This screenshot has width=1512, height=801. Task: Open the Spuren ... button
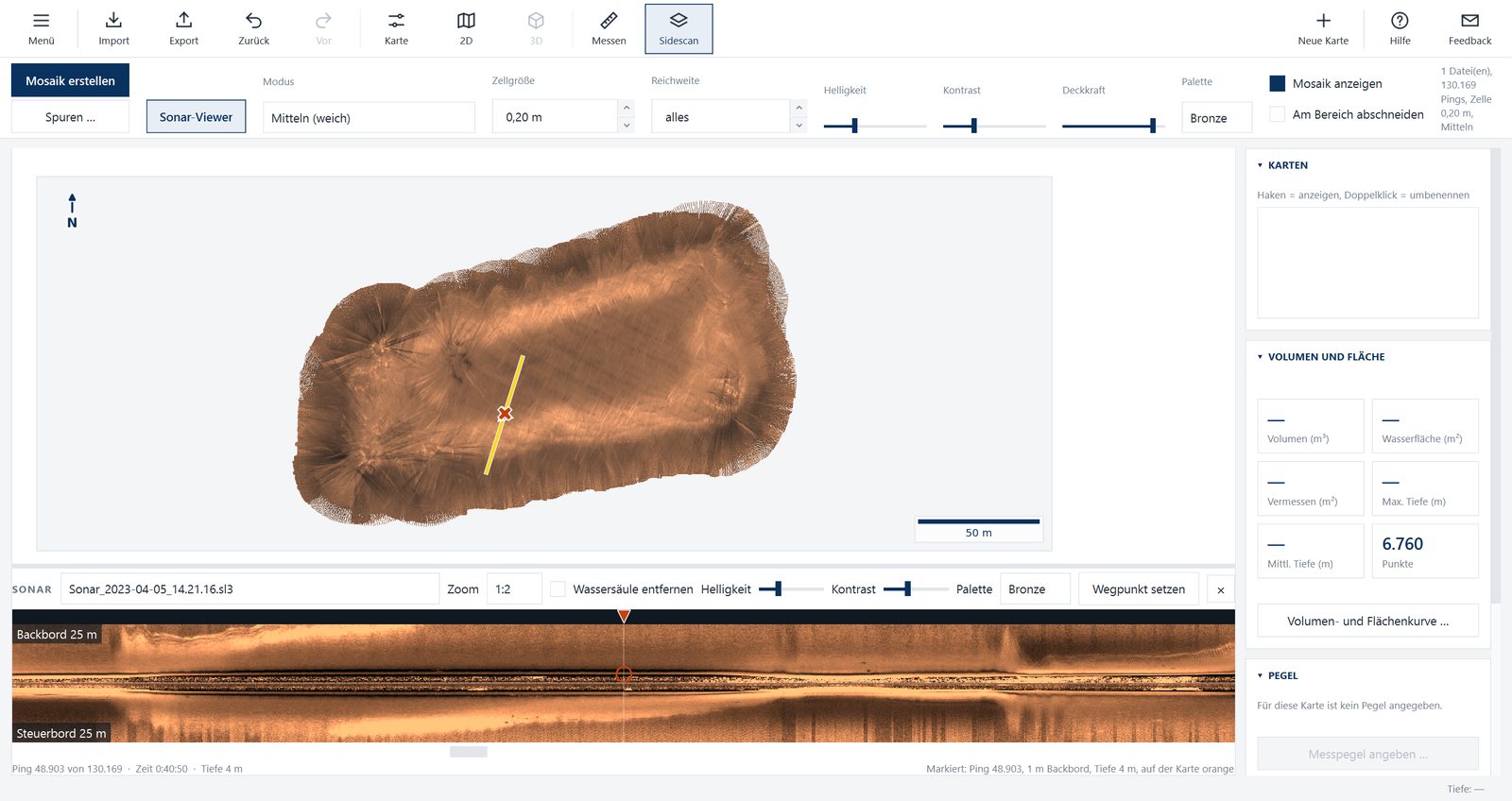tap(70, 117)
